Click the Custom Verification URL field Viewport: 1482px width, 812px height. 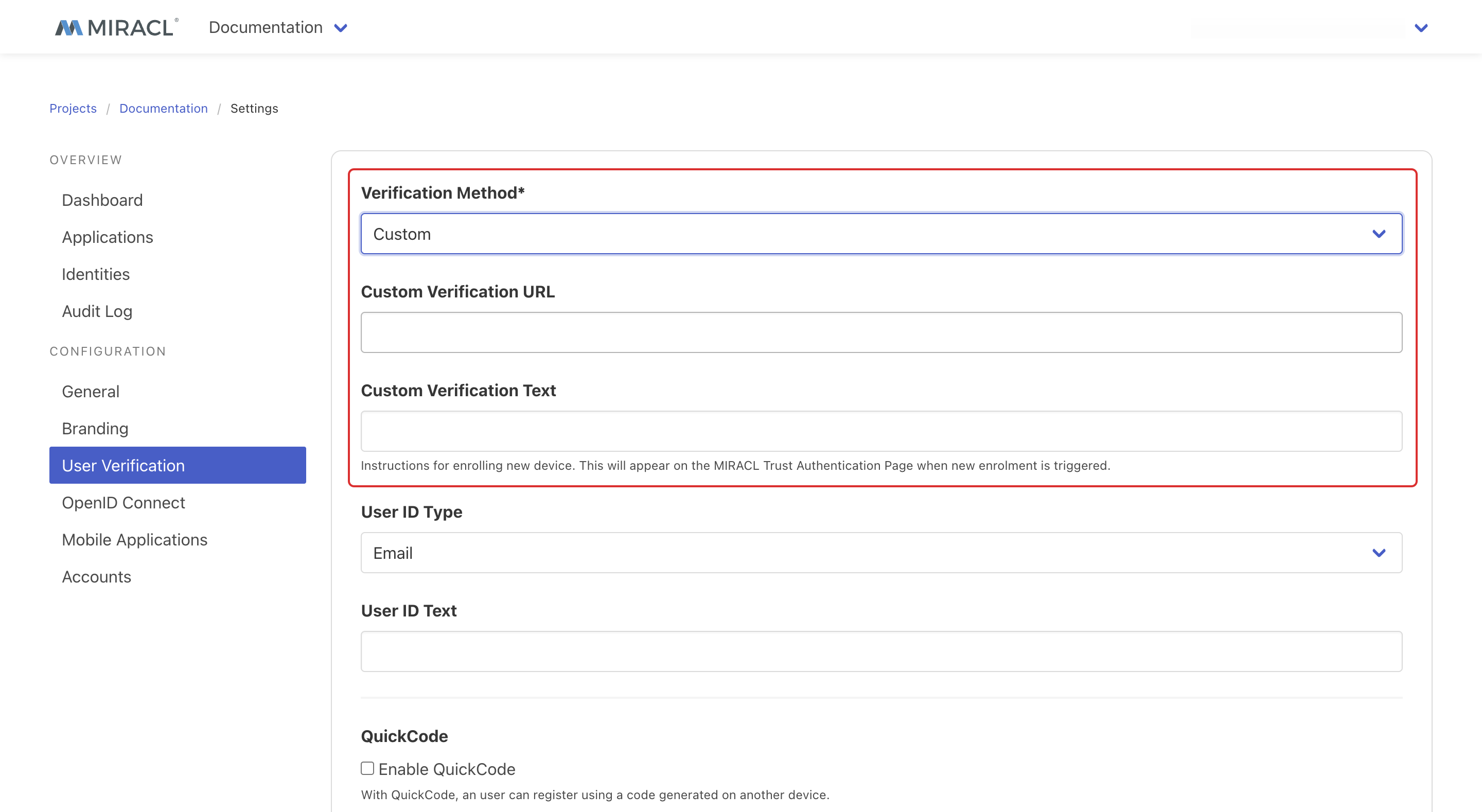point(881,332)
